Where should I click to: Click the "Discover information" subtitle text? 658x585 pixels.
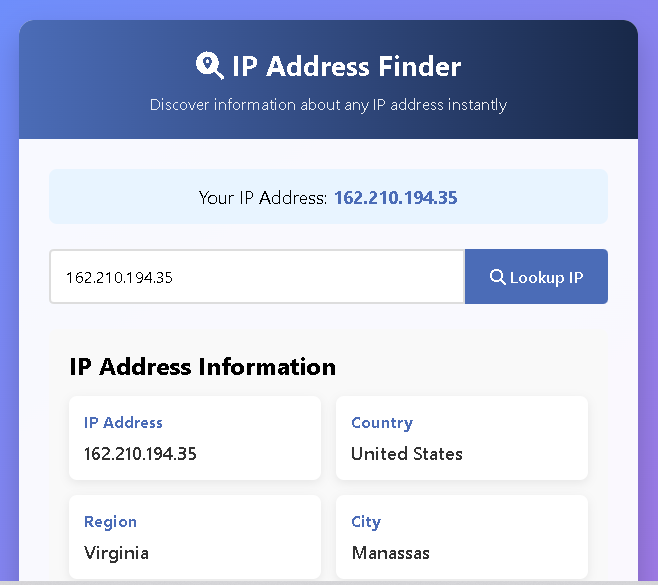(x=328, y=104)
